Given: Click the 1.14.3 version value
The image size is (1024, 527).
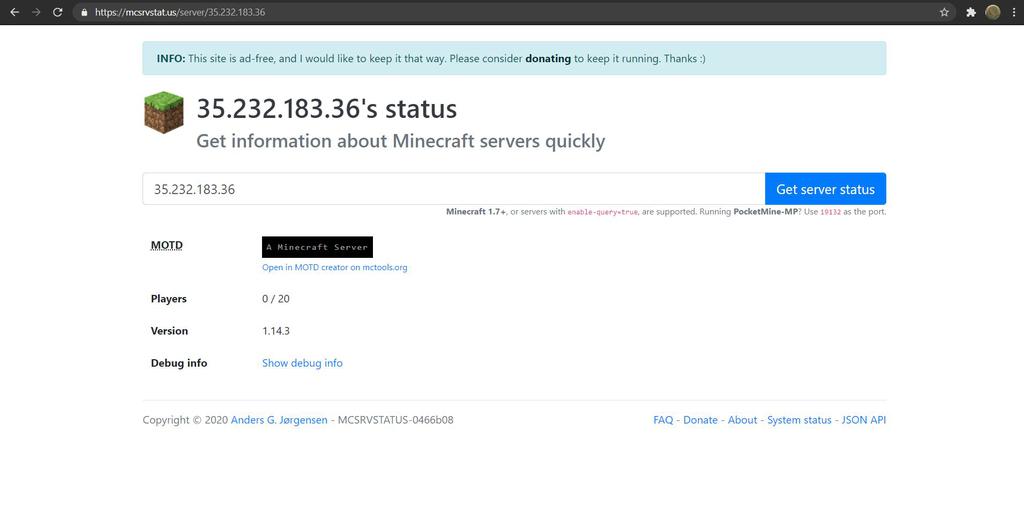Looking at the screenshot, I should click(x=276, y=331).
